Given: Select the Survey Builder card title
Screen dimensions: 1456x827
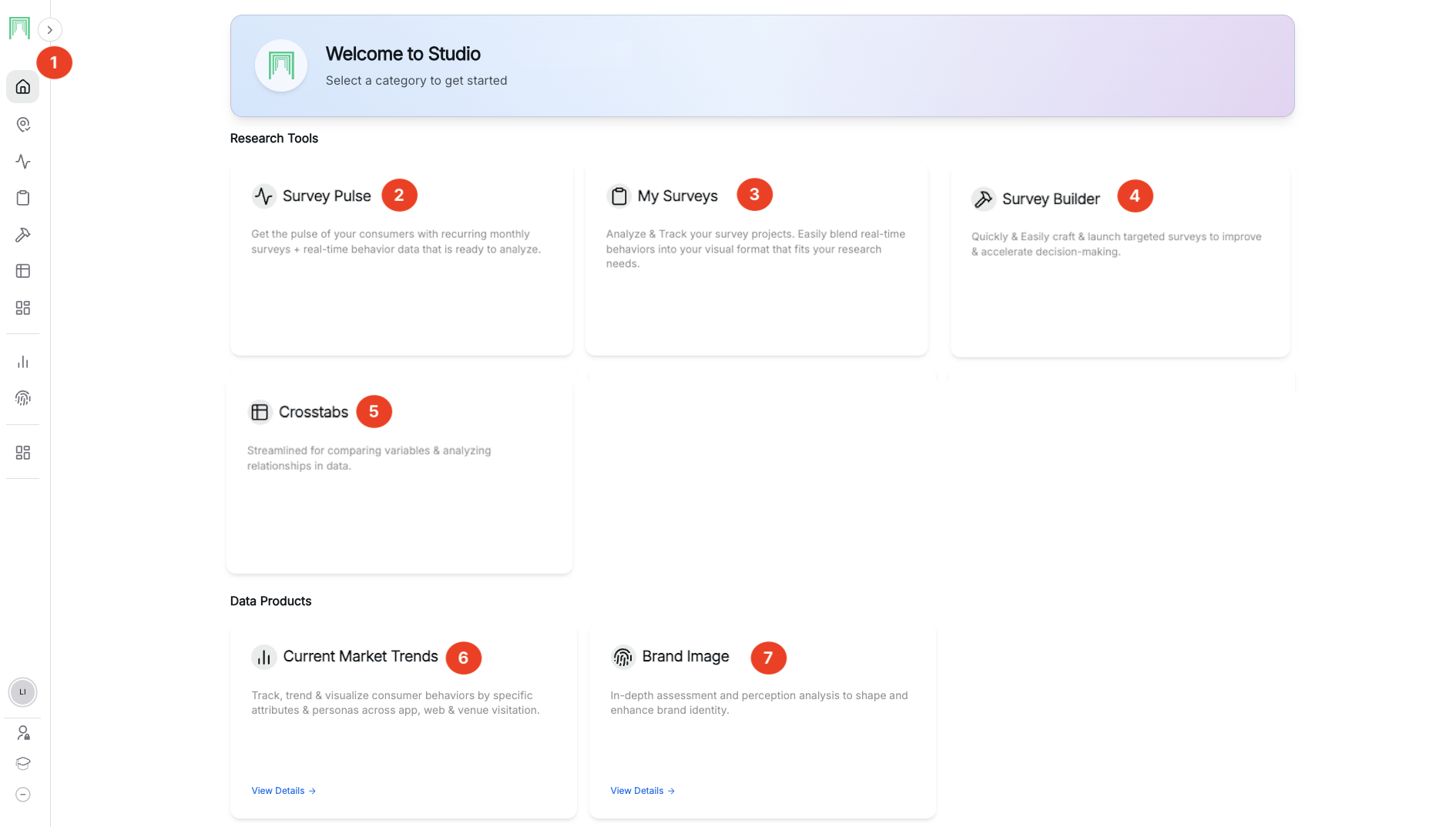Looking at the screenshot, I should point(1050,199).
